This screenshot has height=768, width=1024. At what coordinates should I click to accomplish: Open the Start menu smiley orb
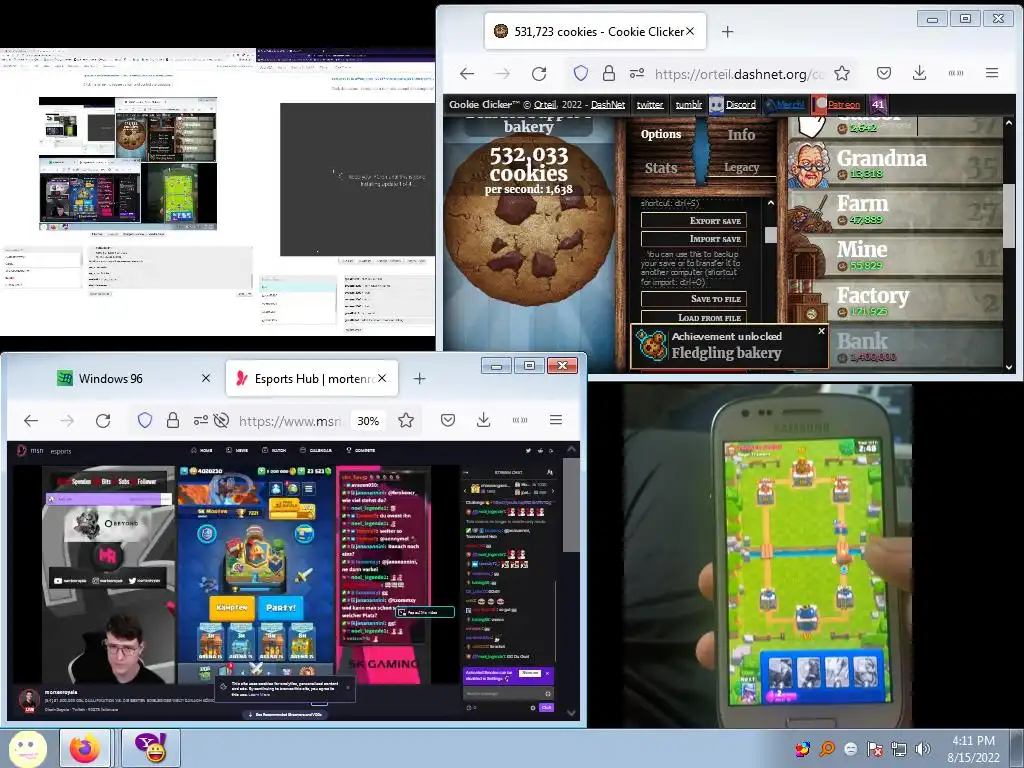click(x=27, y=748)
